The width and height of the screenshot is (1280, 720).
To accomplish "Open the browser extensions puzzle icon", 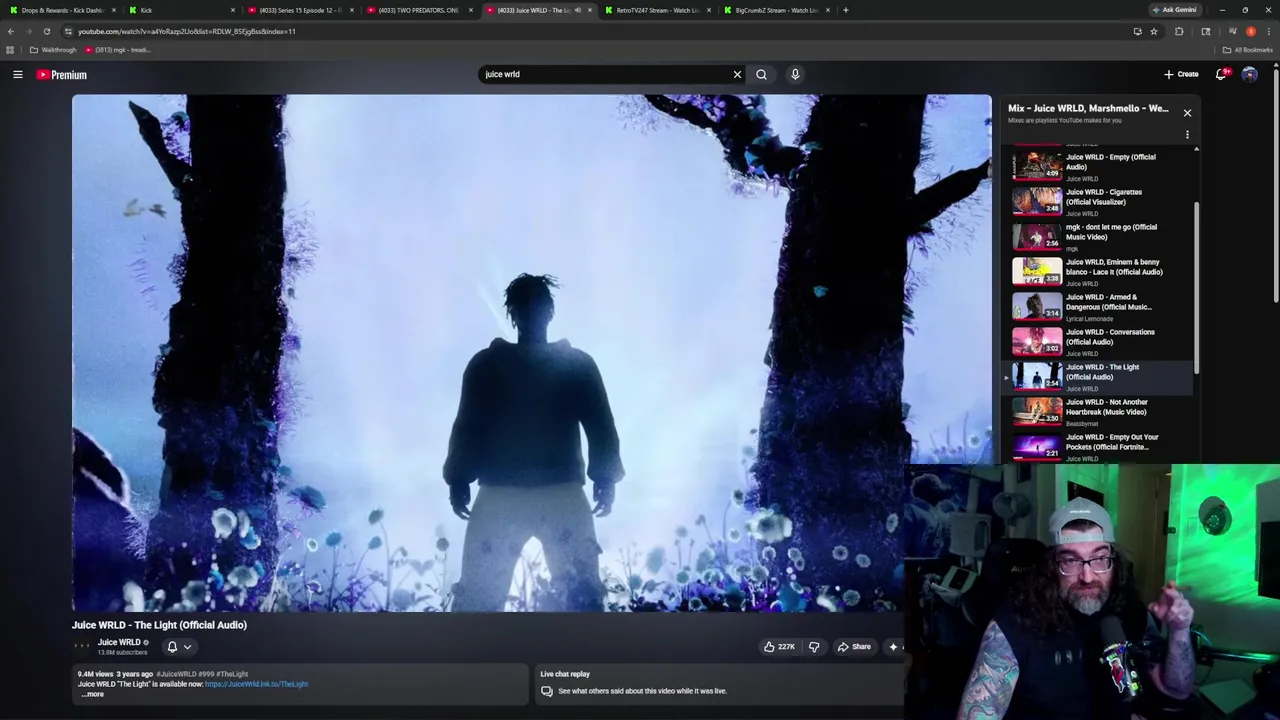I will click(1179, 31).
